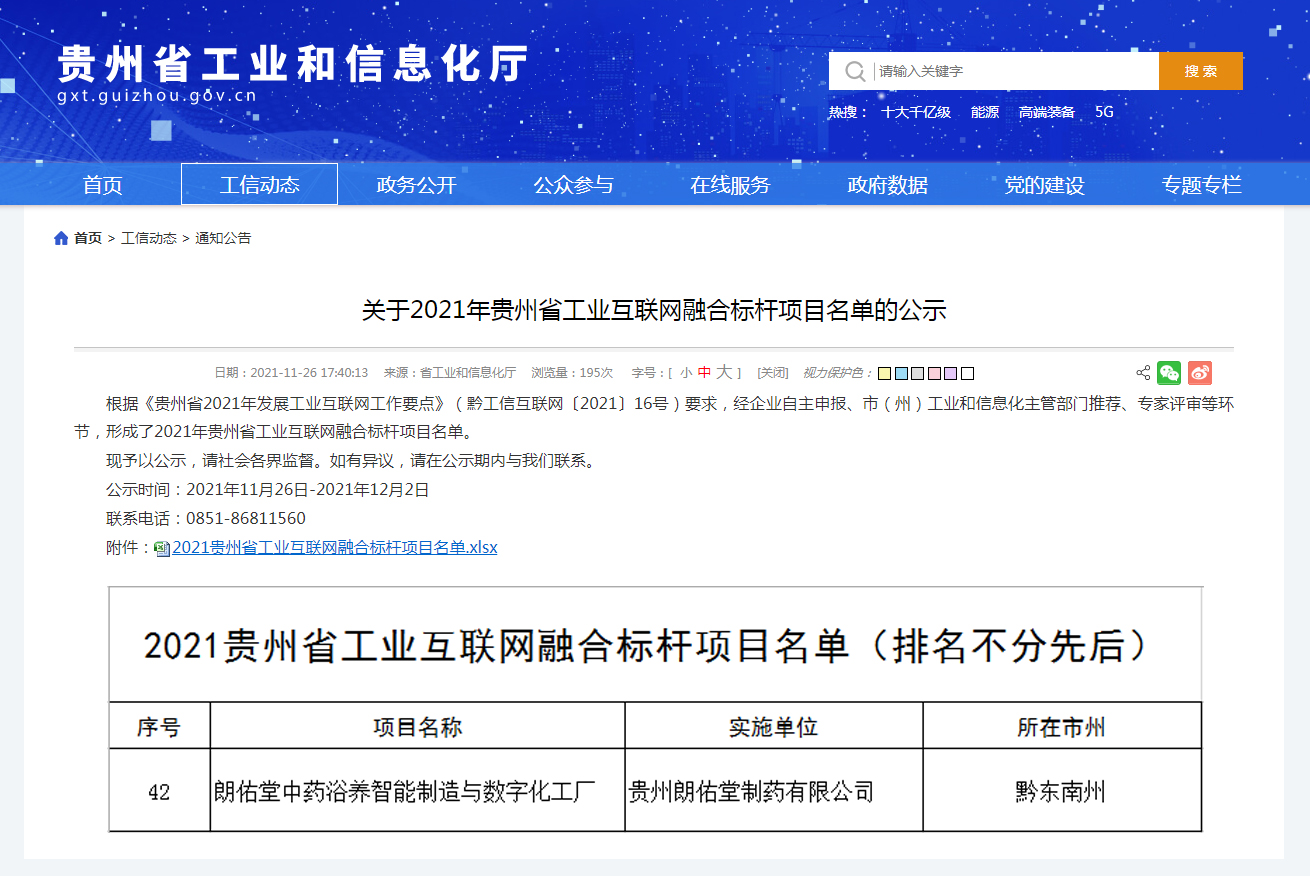
Task: Click the home icon in breadcrumb
Action: pyautogui.click(x=62, y=238)
